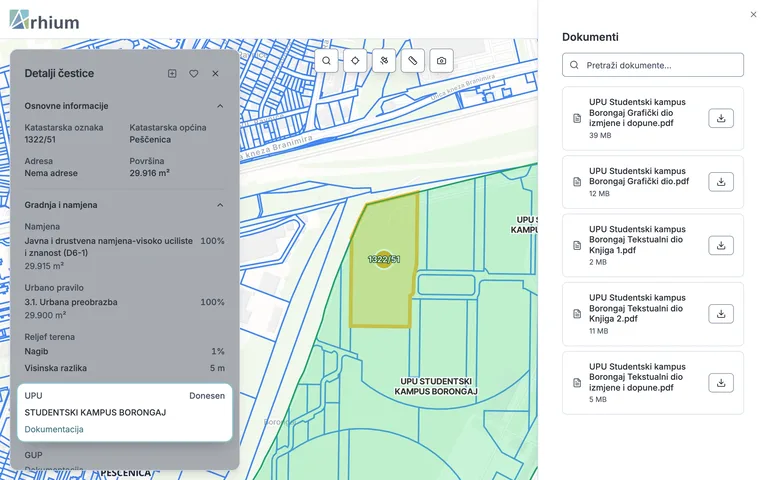
Task: Collapse the Osnovne informacije section
Action: coord(220,106)
